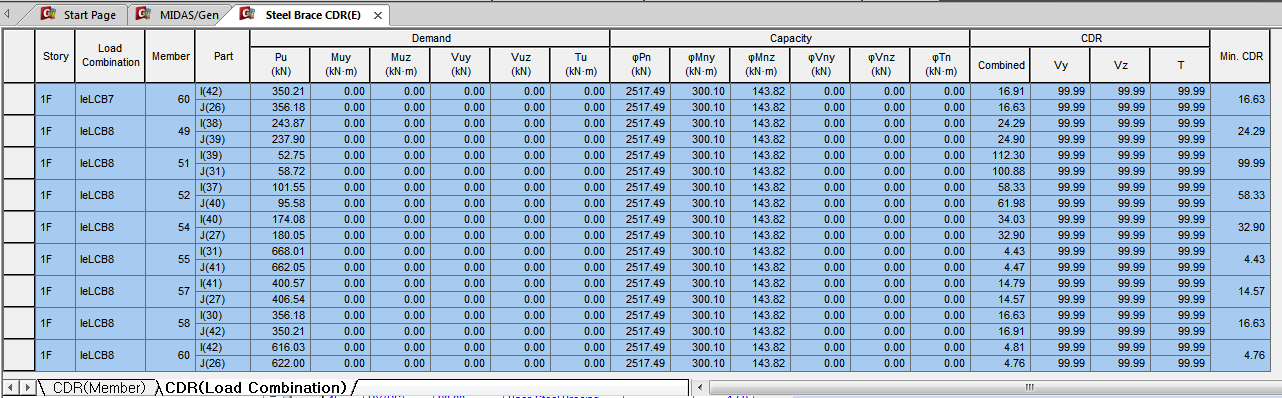Click member cell 54
This screenshot has height=398, width=1282.
(170, 227)
